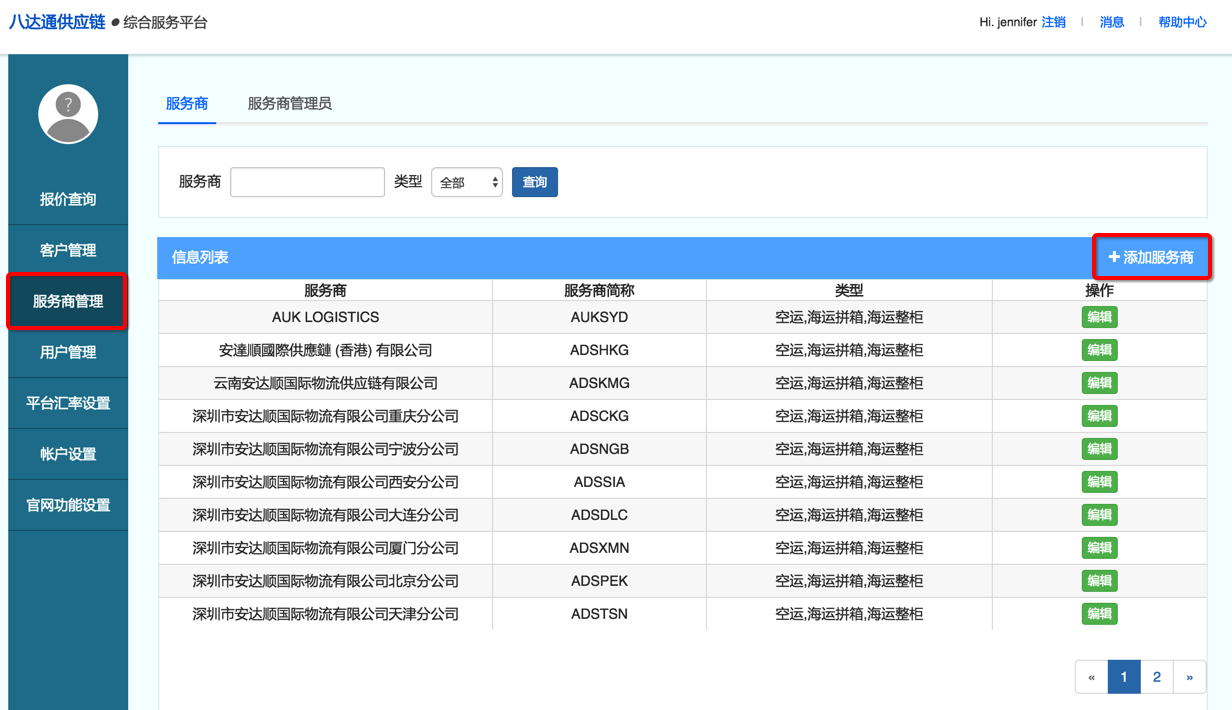This screenshot has width=1232, height=710.
Task: Click 编辑 for the ADSPEK row
Action: pos(1099,581)
